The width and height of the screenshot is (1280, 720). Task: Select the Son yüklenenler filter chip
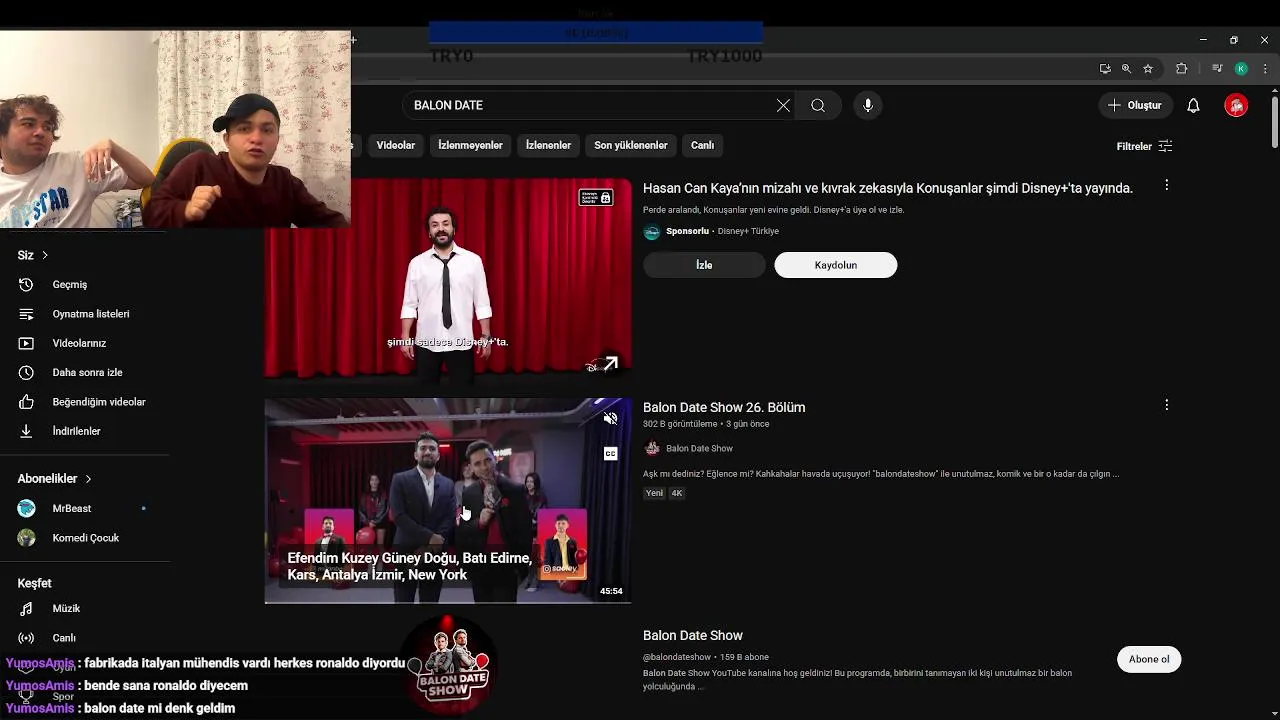[x=630, y=145]
